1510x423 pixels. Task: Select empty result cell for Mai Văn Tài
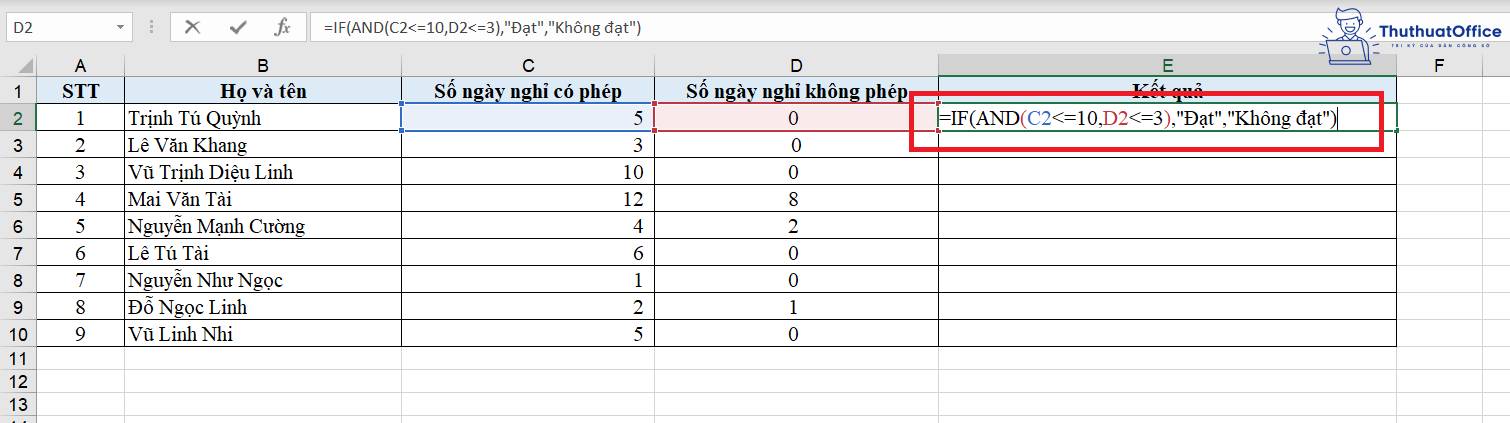pyautogui.click(x=1167, y=199)
